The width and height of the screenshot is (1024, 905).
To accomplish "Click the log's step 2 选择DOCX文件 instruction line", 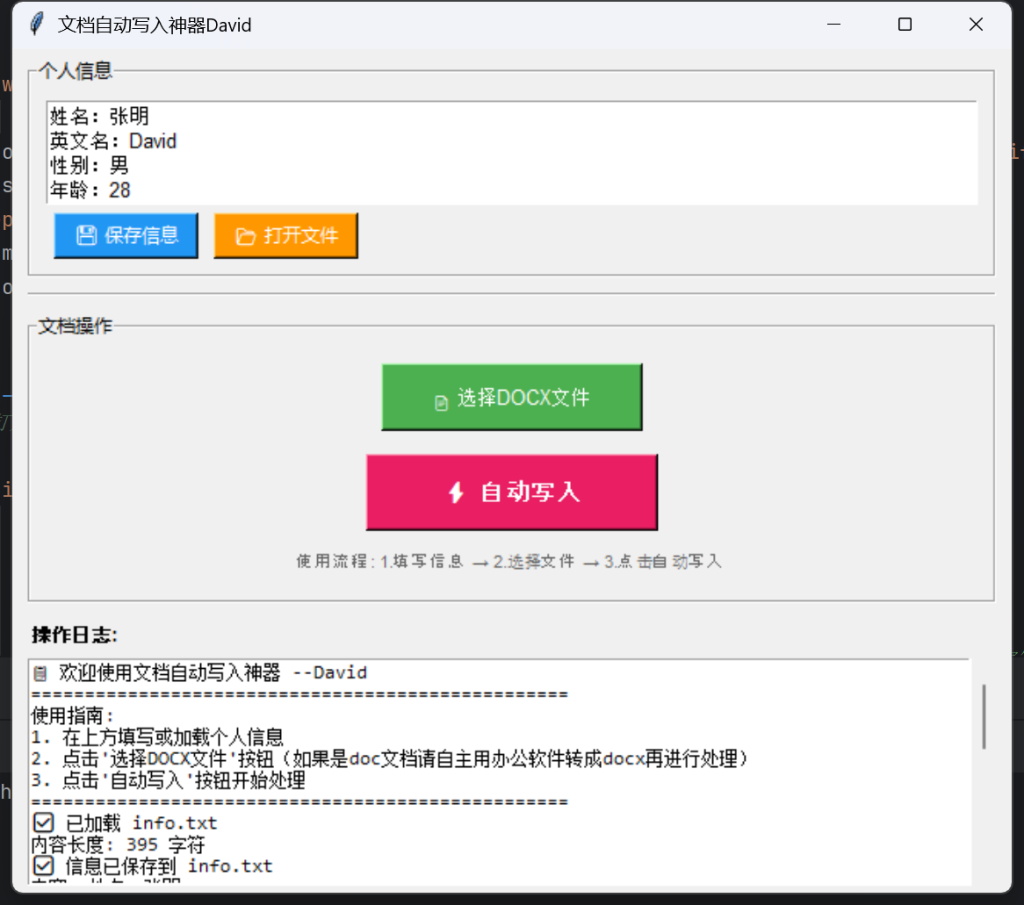I will tap(390, 759).
